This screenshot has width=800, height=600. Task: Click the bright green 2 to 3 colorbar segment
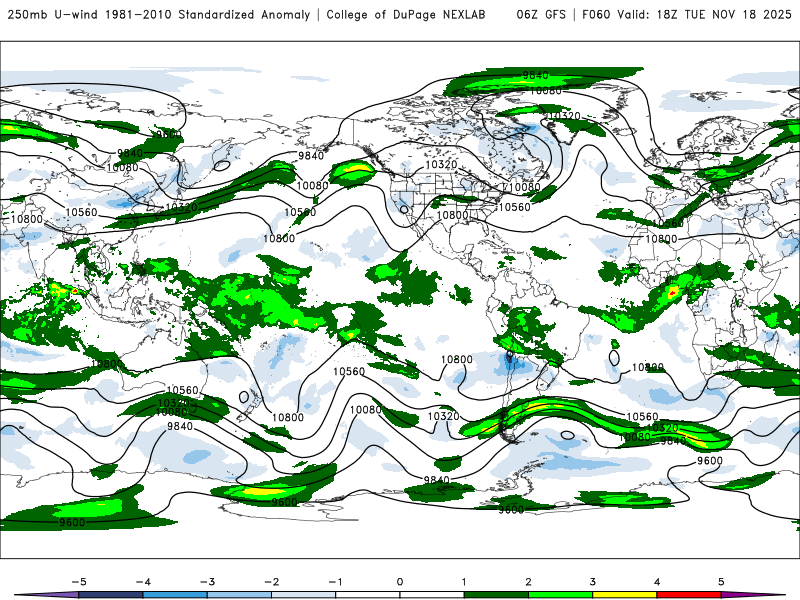[x=560, y=595]
